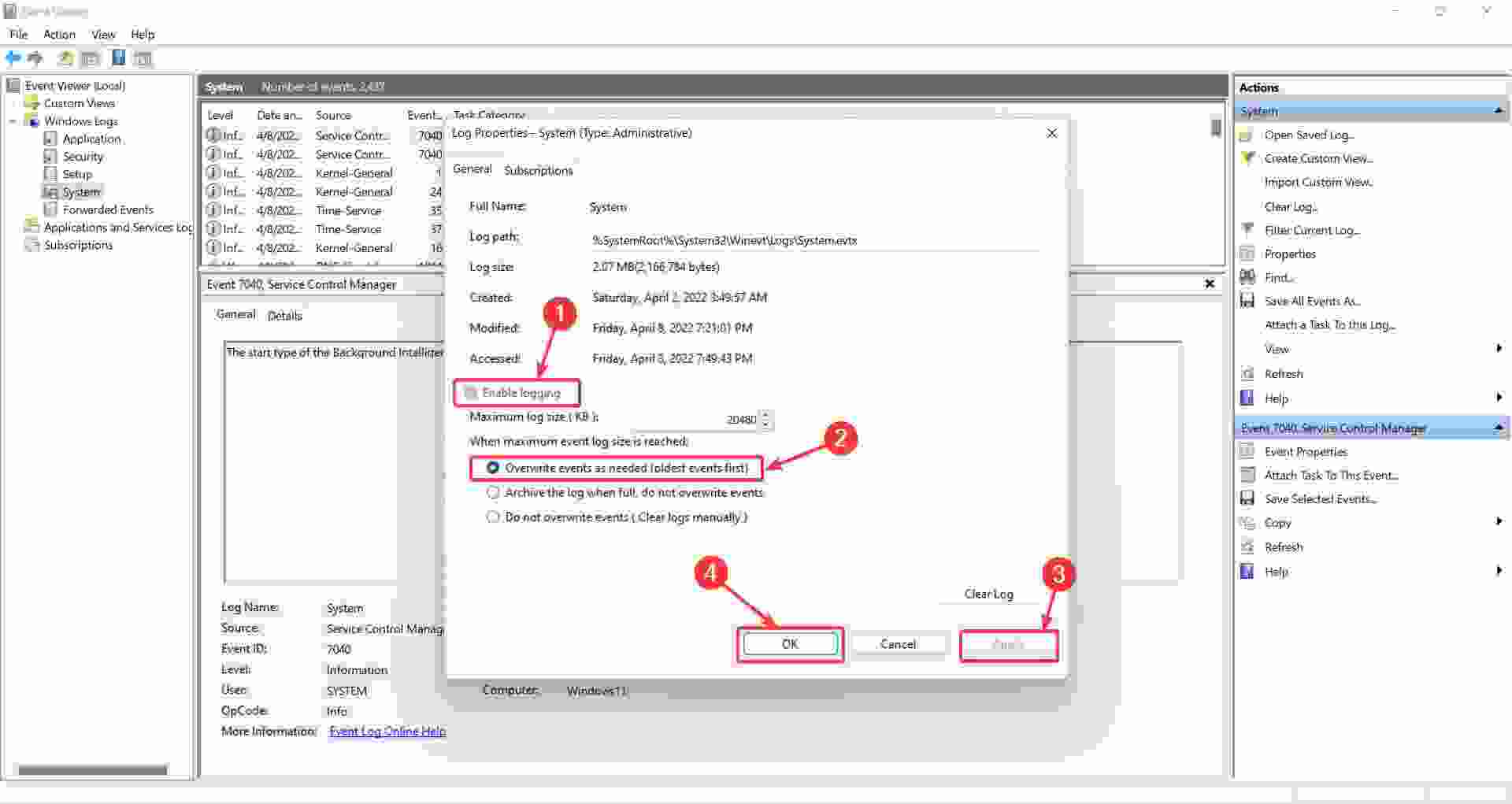The image size is (1512, 804).
Task: Expand the Copy submenu arrow in Actions
Action: [x=1499, y=521]
